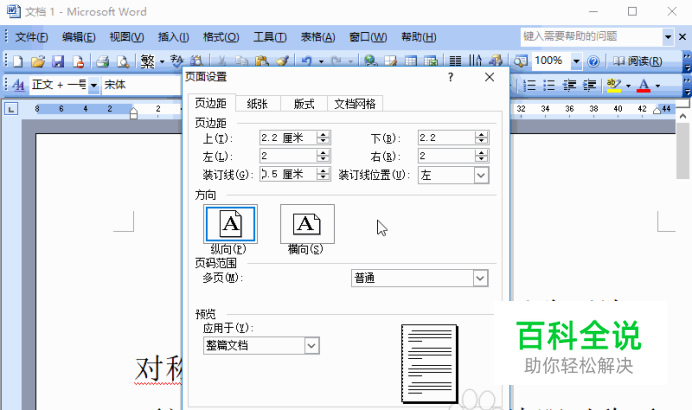Viewport: 692px width, 410px height.
Task: Open the 格式(O) menu
Action: (x=221, y=37)
